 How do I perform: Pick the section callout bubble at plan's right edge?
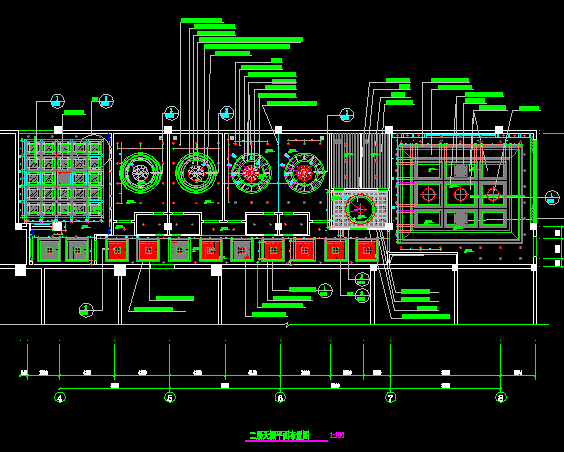tap(552, 198)
